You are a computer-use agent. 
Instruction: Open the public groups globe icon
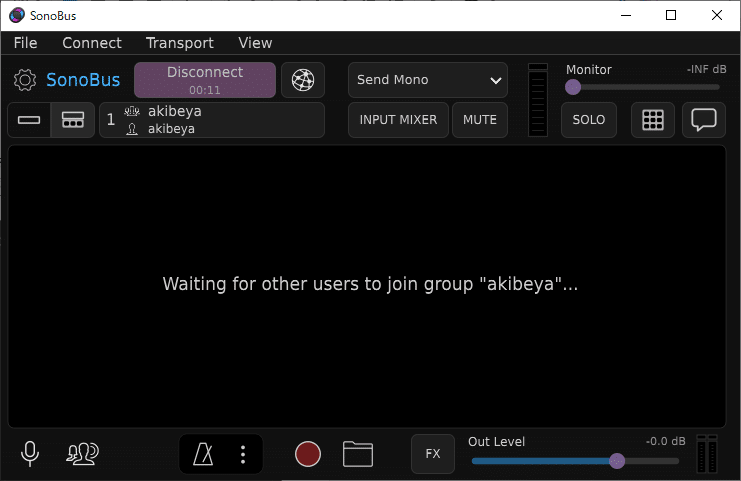click(x=303, y=80)
